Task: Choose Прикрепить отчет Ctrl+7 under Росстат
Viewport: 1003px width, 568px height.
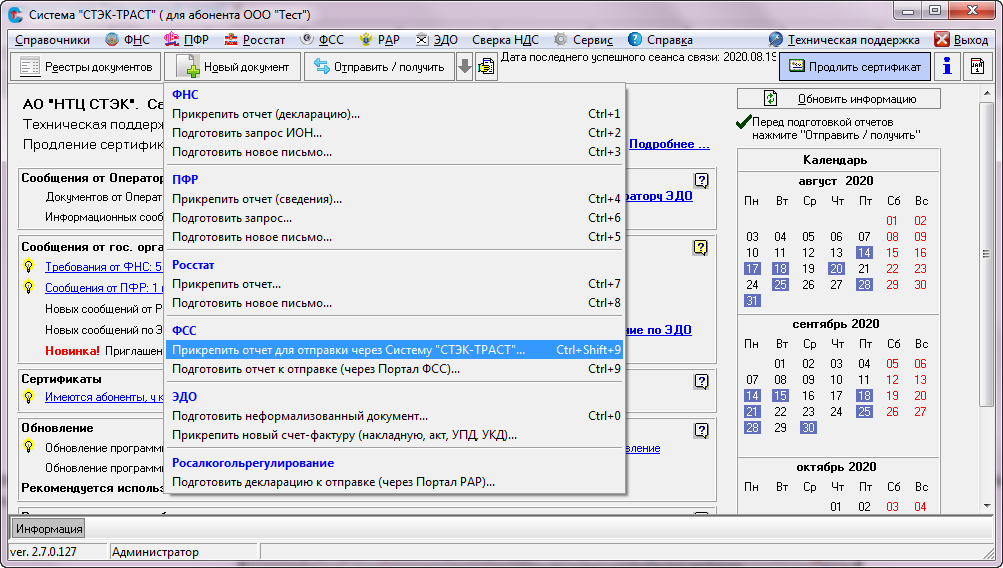Action: [x=395, y=284]
